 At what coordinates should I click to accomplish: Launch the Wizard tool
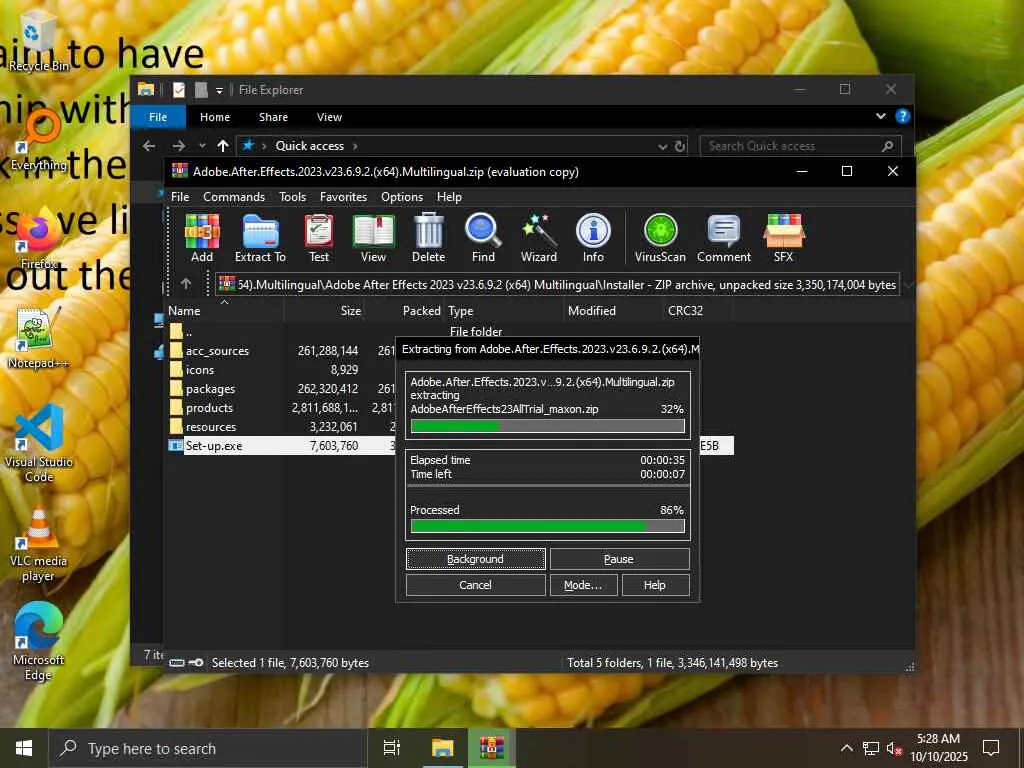pos(539,238)
